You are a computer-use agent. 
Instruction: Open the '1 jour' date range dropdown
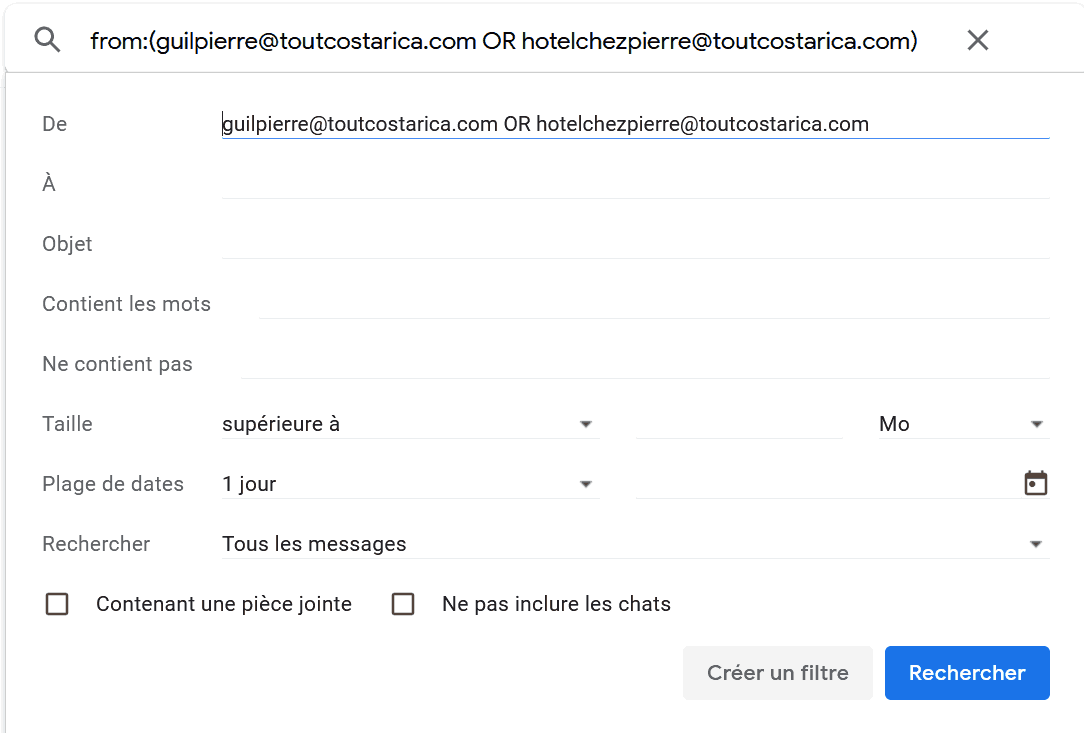(411, 484)
